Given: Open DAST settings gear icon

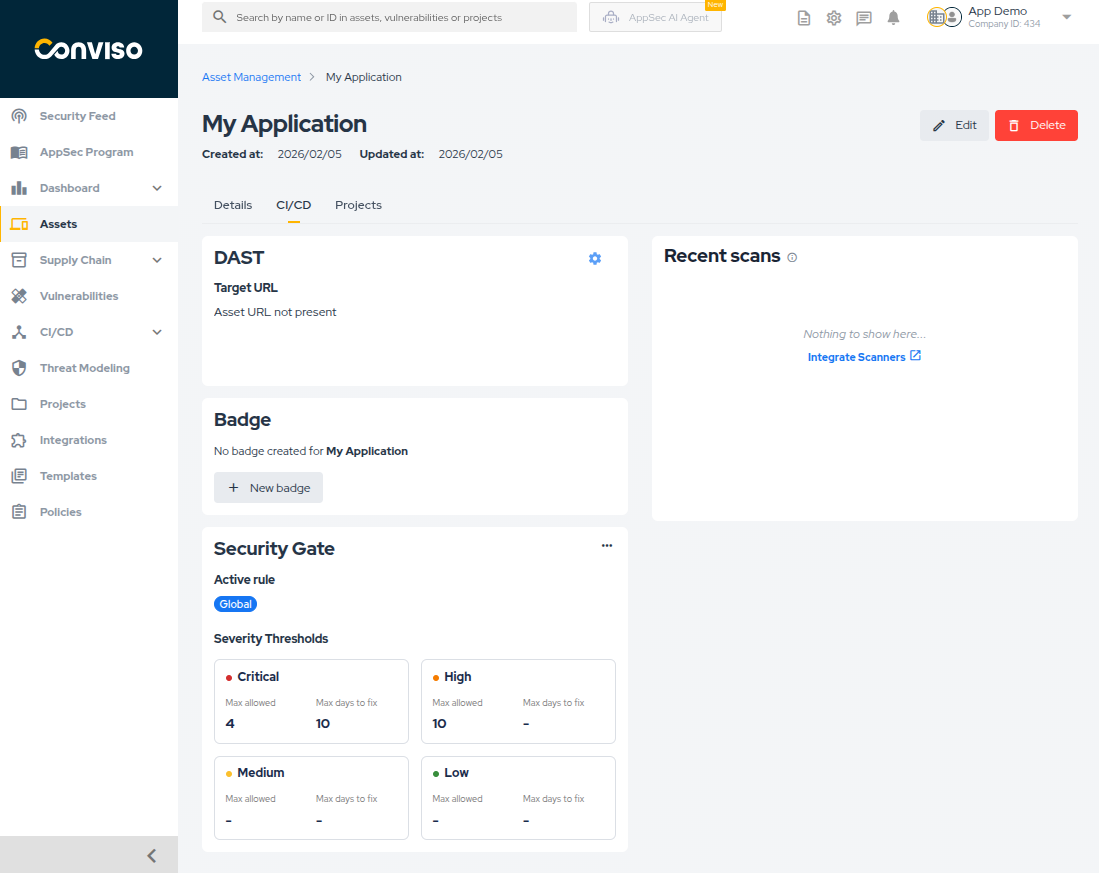Looking at the screenshot, I should [x=595, y=258].
